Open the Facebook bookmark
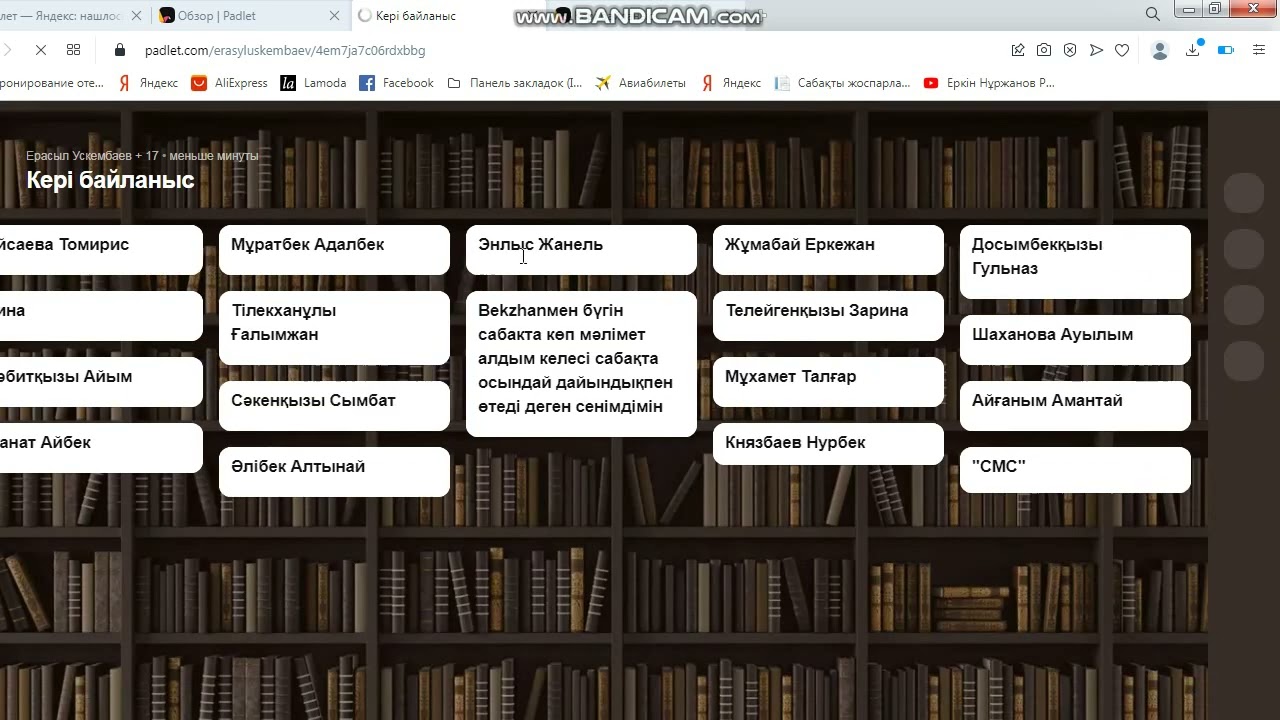1280x720 pixels. [397, 83]
